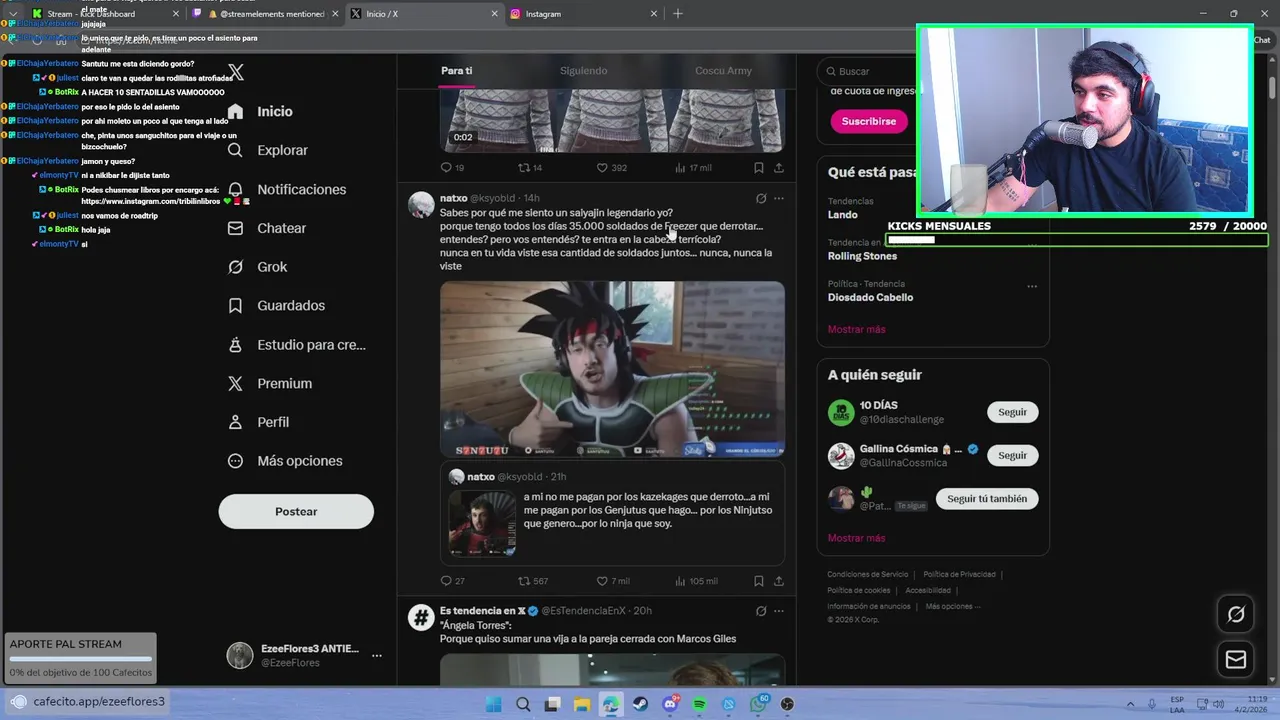1280x720 pixels.
Task: Play natxo's Saiyan costume video
Action: (612, 369)
